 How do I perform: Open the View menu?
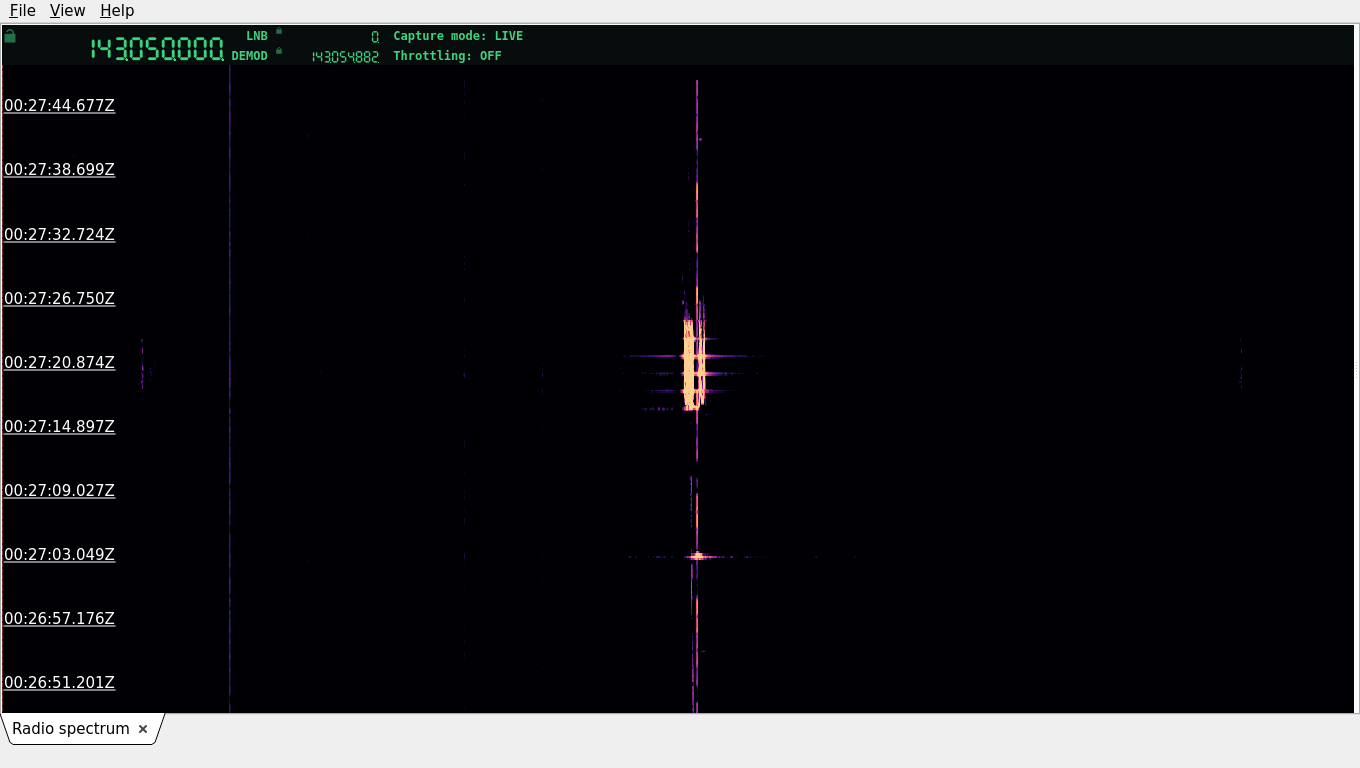(67, 10)
